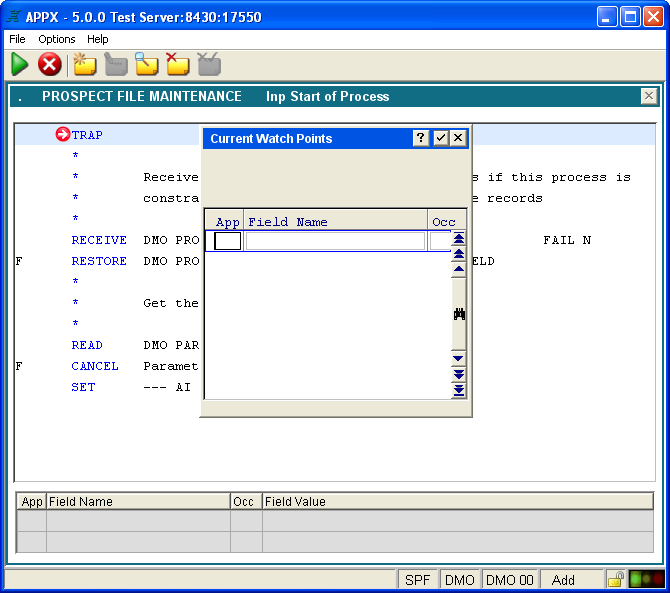Click the padlock icon in status bar
Viewport: 670px width, 593px height.
point(615,580)
